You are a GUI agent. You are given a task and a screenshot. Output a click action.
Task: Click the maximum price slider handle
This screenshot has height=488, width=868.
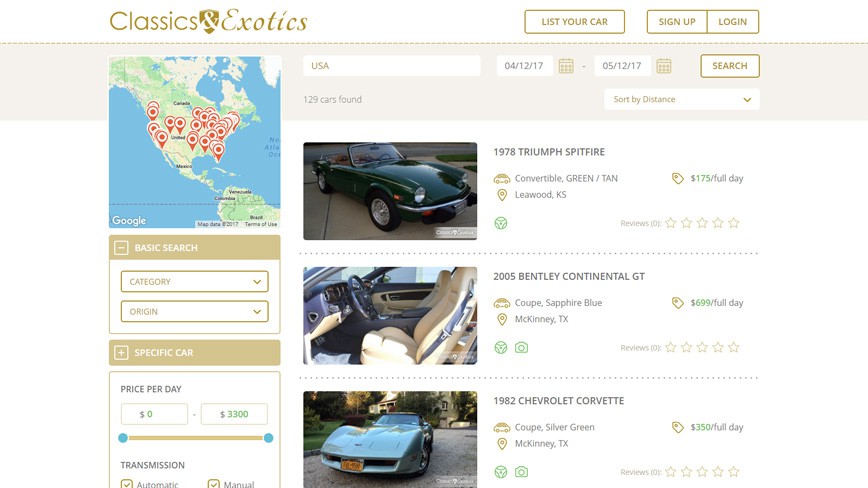coord(268,438)
